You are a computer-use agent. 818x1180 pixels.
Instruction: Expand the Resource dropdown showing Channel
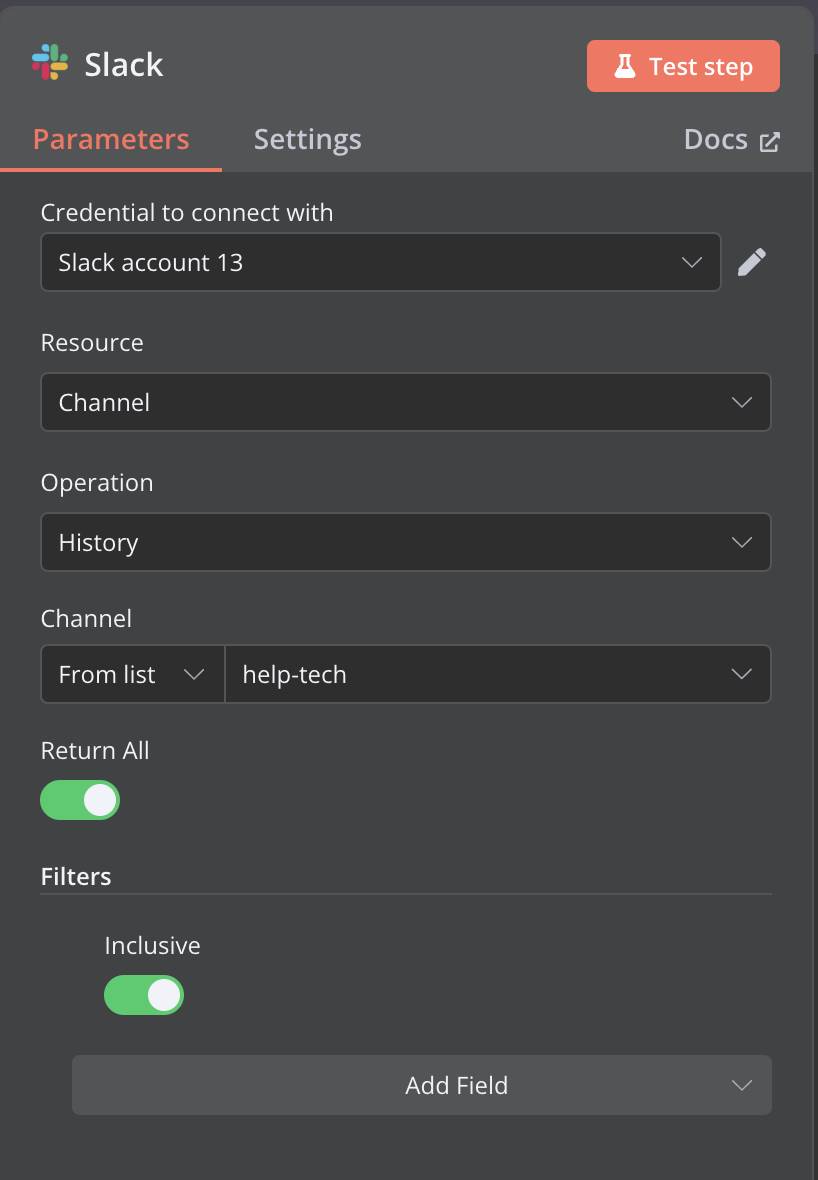pos(405,402)
